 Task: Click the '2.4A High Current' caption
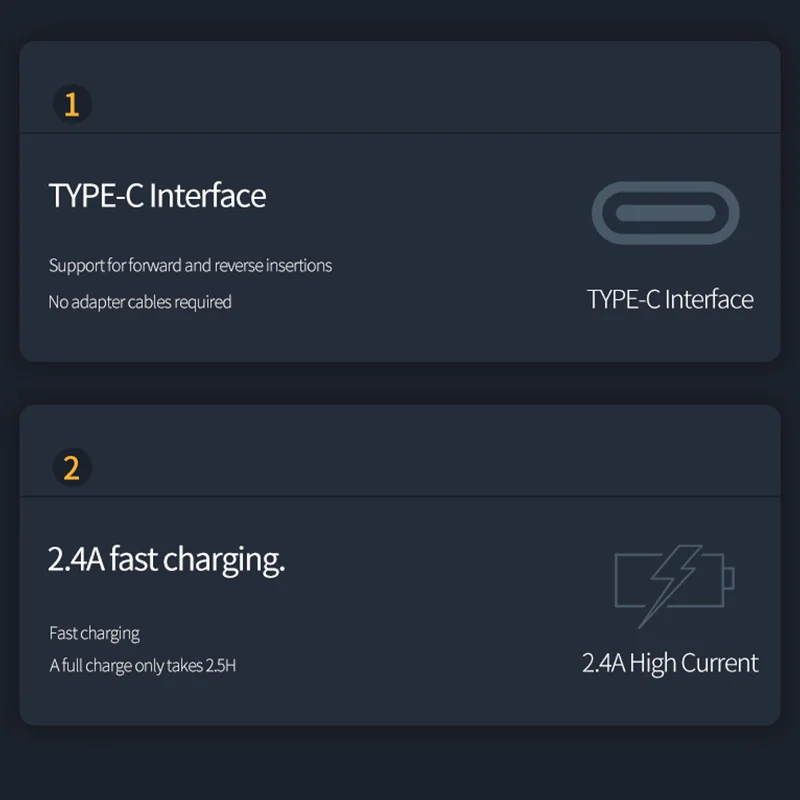pyautogui.click(x=670, y=663)
